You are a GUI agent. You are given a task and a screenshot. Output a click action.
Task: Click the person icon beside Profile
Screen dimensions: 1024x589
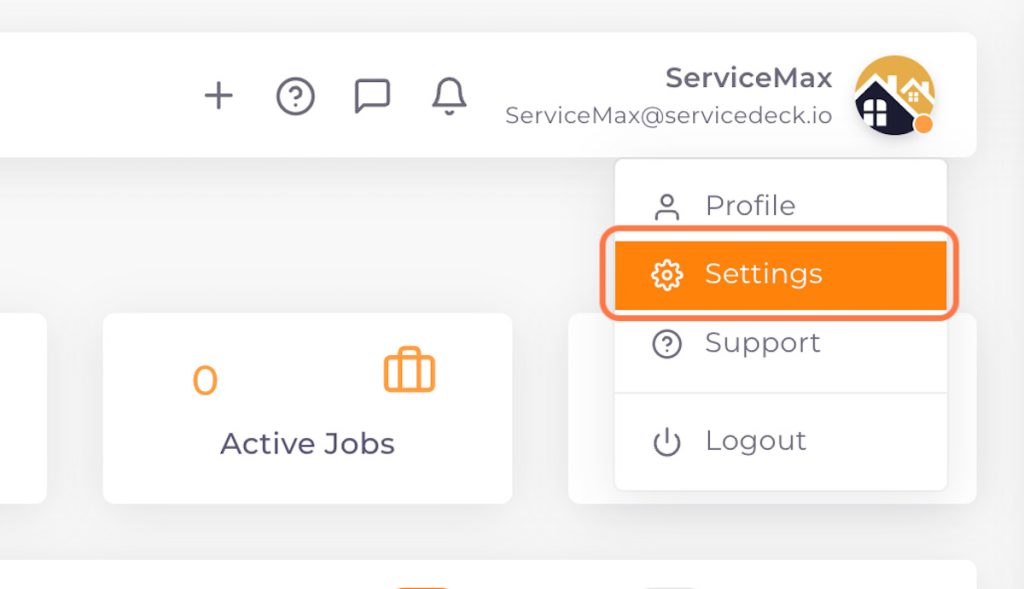coord(668,205)
